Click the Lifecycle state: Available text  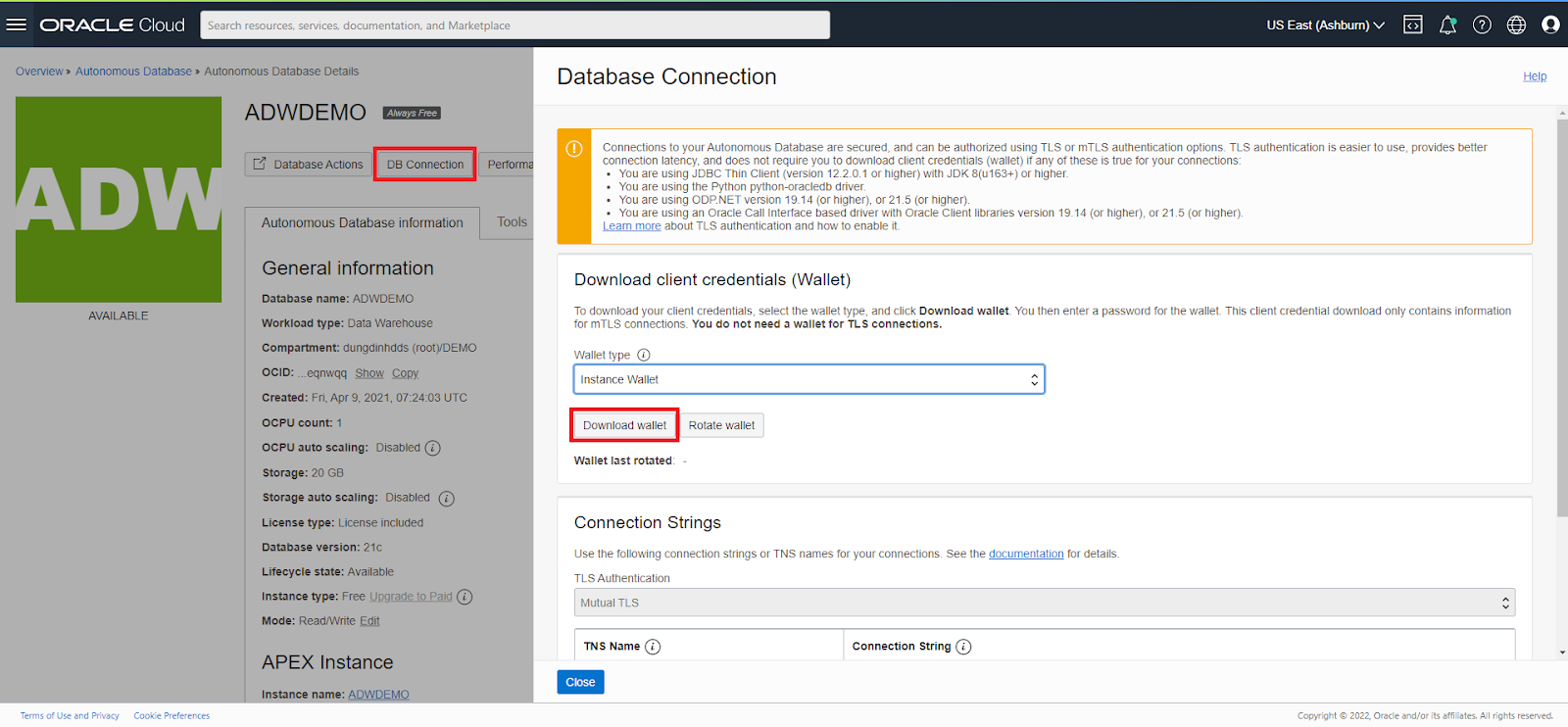click(327, 572)
